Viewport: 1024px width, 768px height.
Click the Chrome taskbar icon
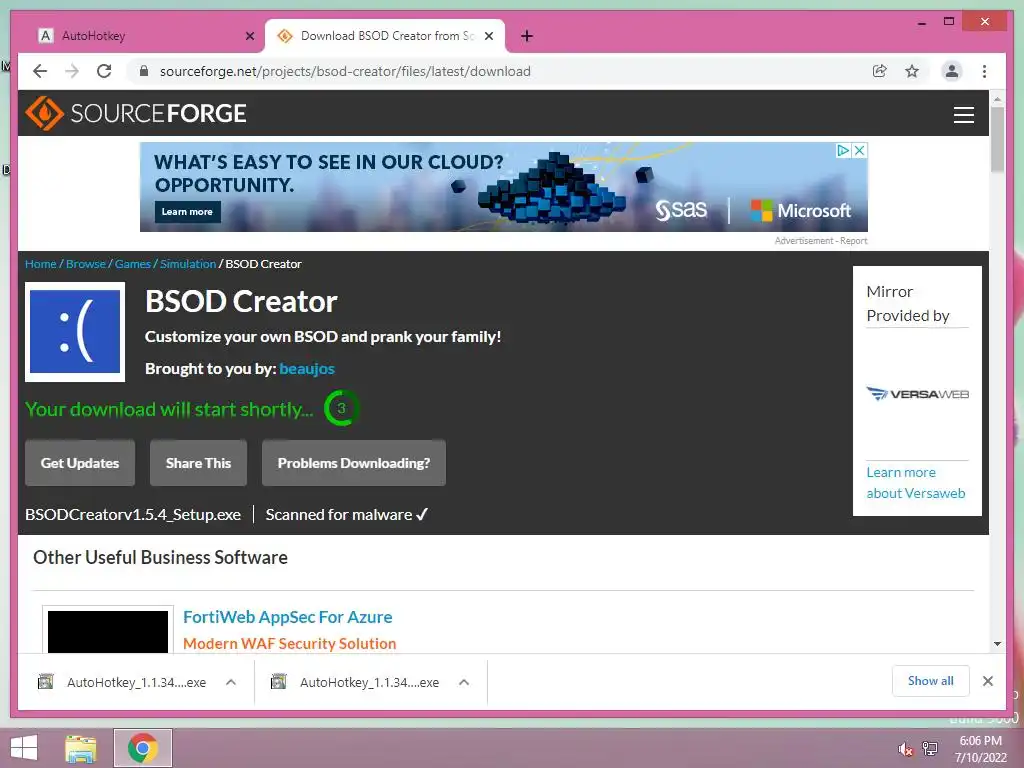142,748
